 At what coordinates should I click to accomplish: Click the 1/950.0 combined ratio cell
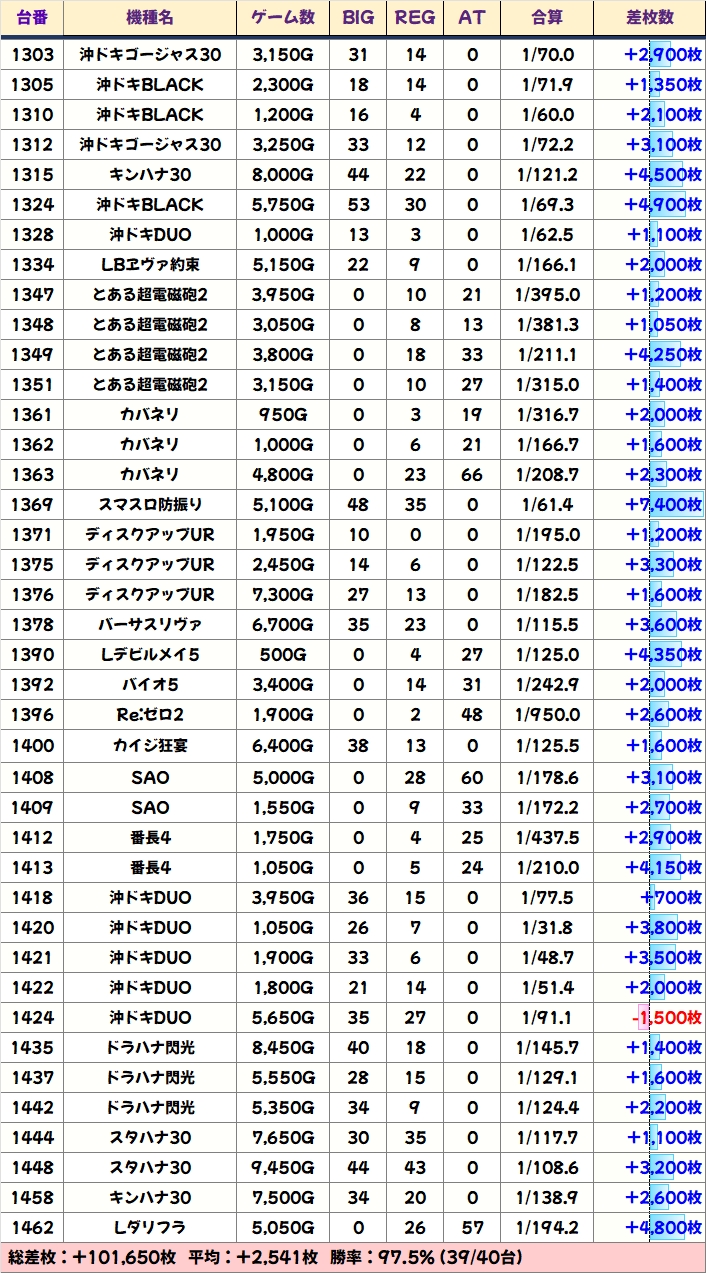(x=546, y=715)
